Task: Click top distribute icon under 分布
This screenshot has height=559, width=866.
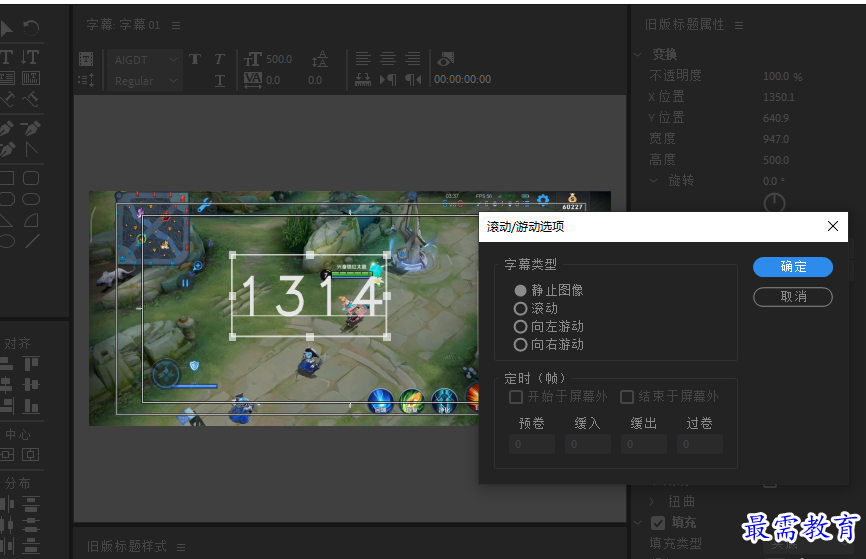Action: click(x=31, y=504)
